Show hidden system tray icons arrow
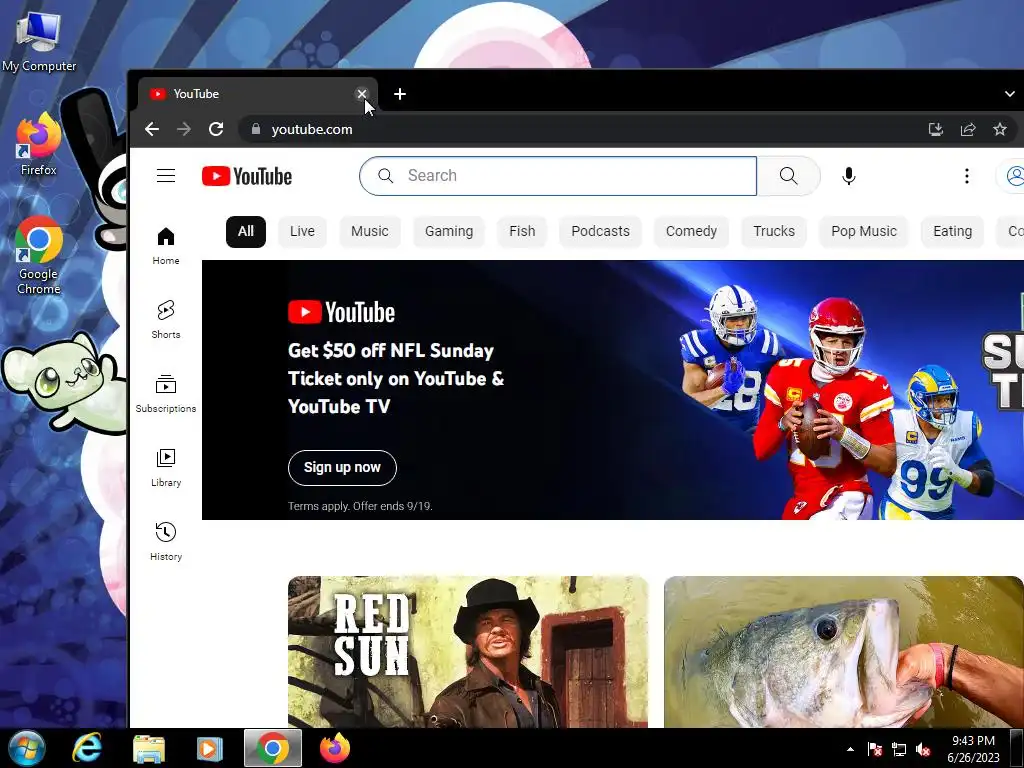 click(850, 749)
